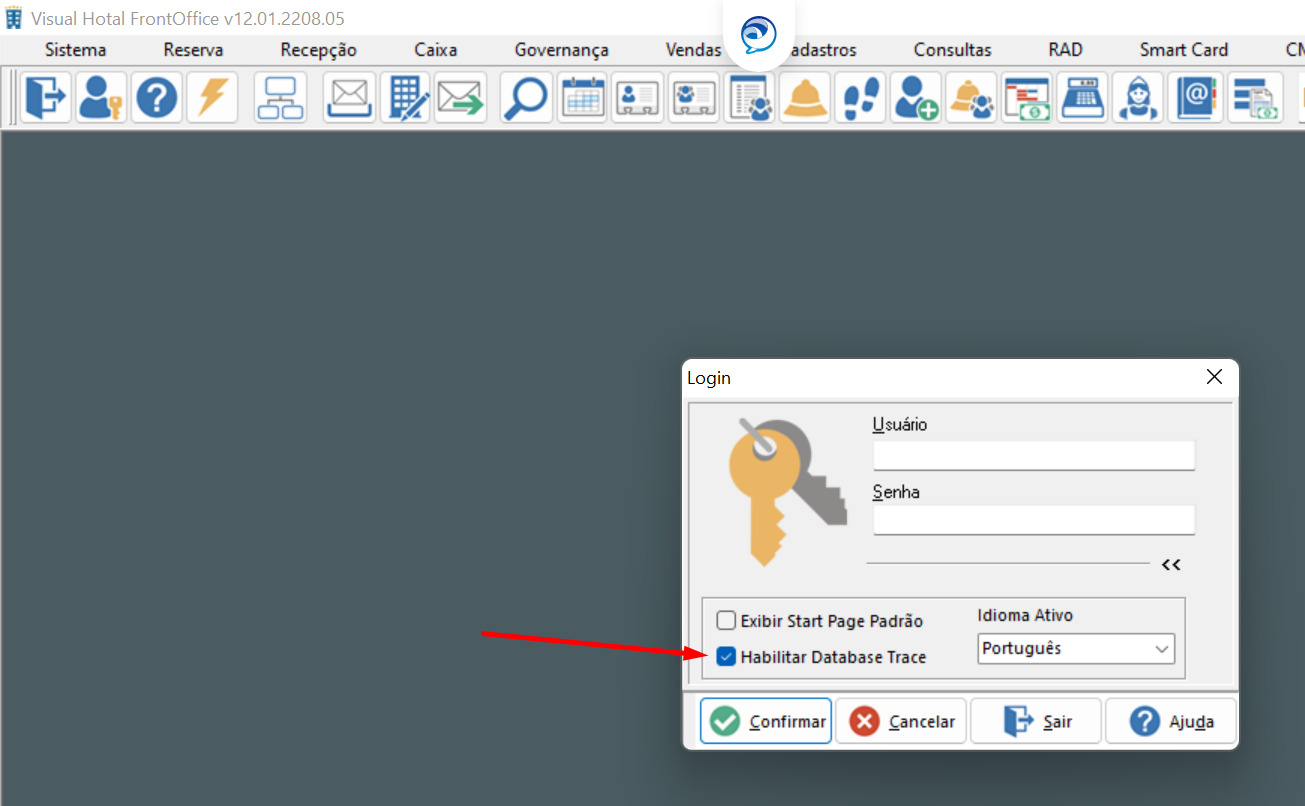Open the Consultas menu
Viewport: 1305px width, 806px height.
[952, 50]
